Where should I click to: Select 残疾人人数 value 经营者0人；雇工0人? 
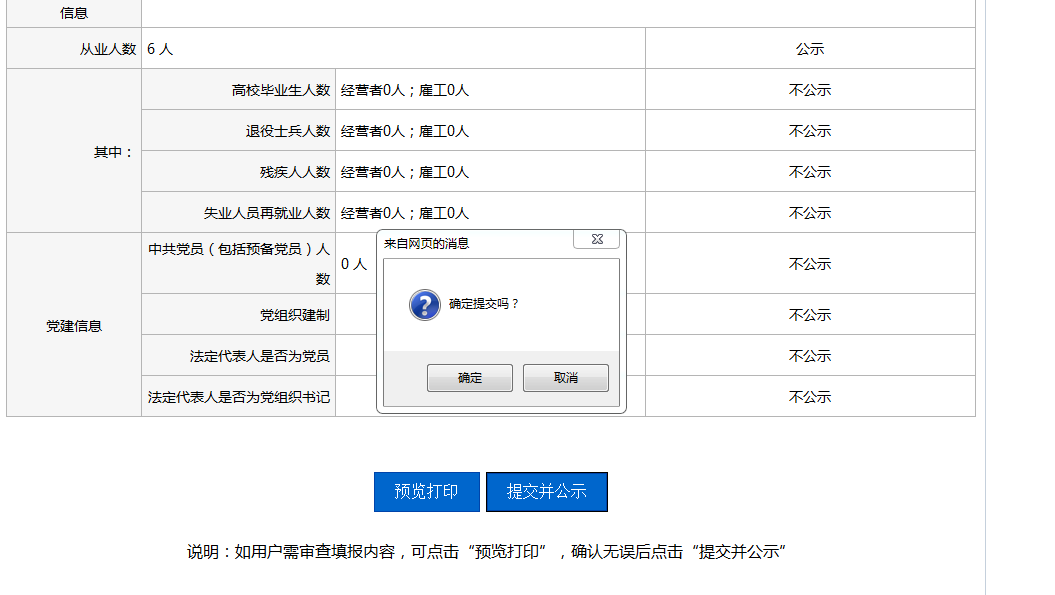[x=405, y=172]
